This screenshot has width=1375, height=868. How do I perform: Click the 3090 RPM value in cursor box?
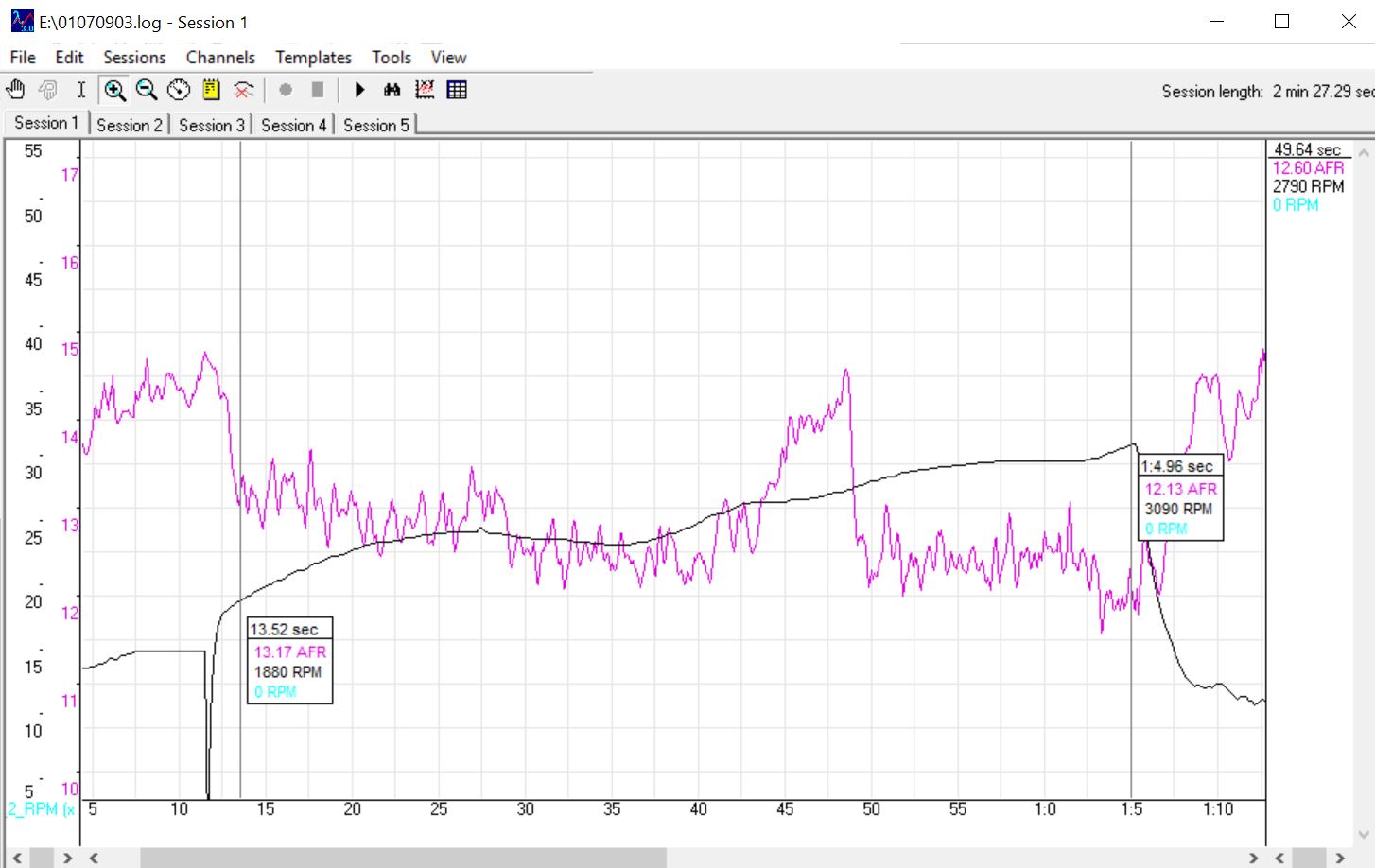coord(1178,509)
